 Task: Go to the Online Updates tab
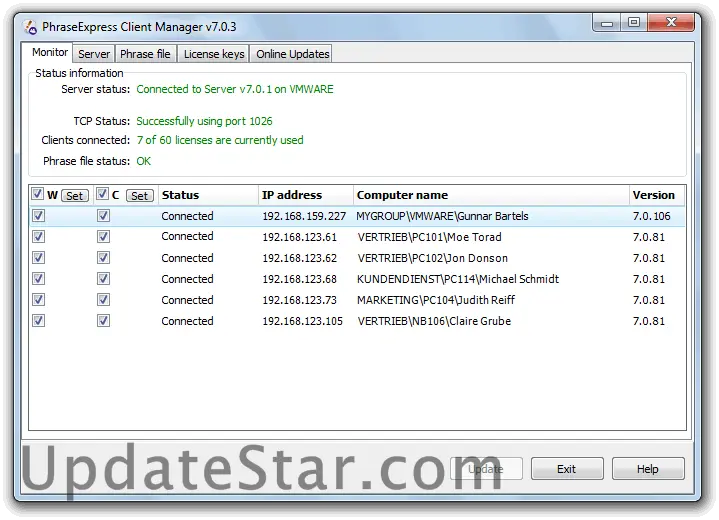point(293,54)
